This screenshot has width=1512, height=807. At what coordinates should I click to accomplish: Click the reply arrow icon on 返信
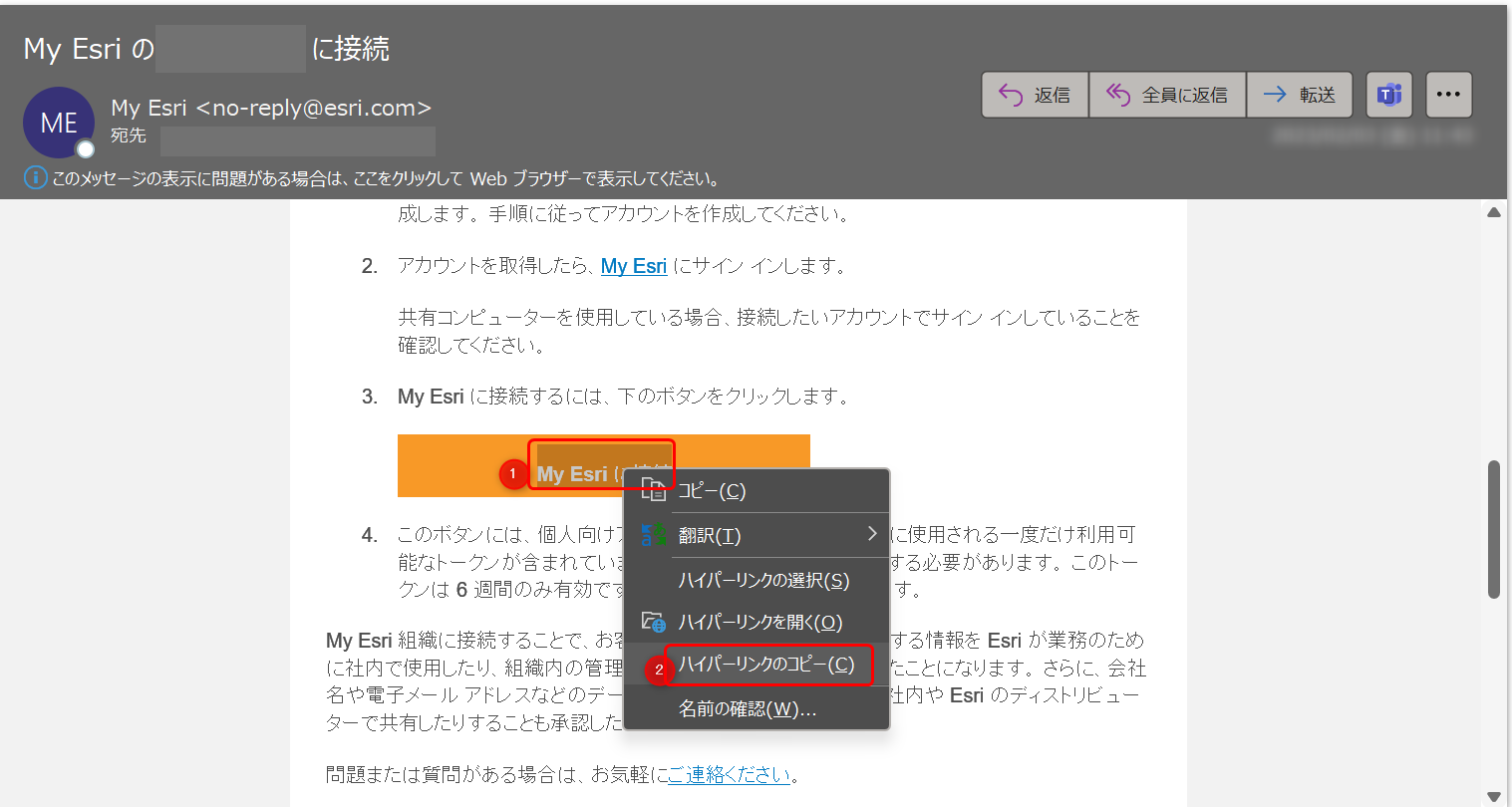[1011, 95]
